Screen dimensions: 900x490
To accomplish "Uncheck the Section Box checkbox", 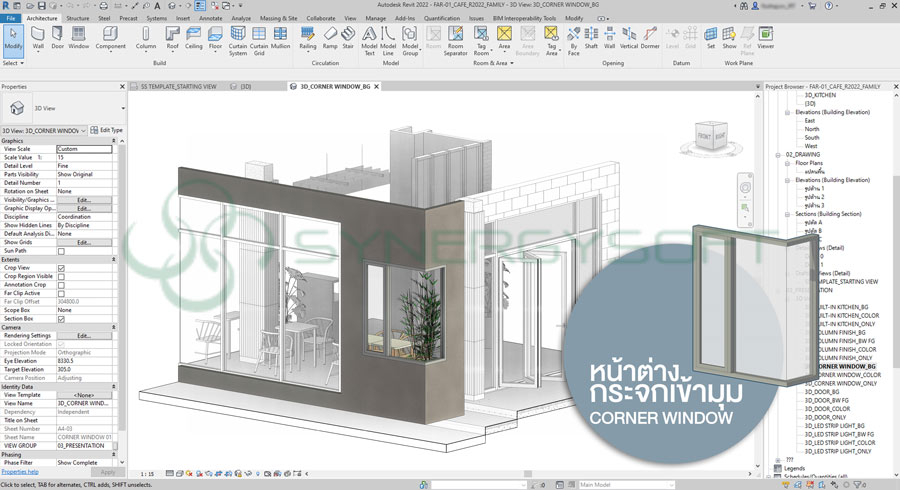I will [x=61, y=319].
